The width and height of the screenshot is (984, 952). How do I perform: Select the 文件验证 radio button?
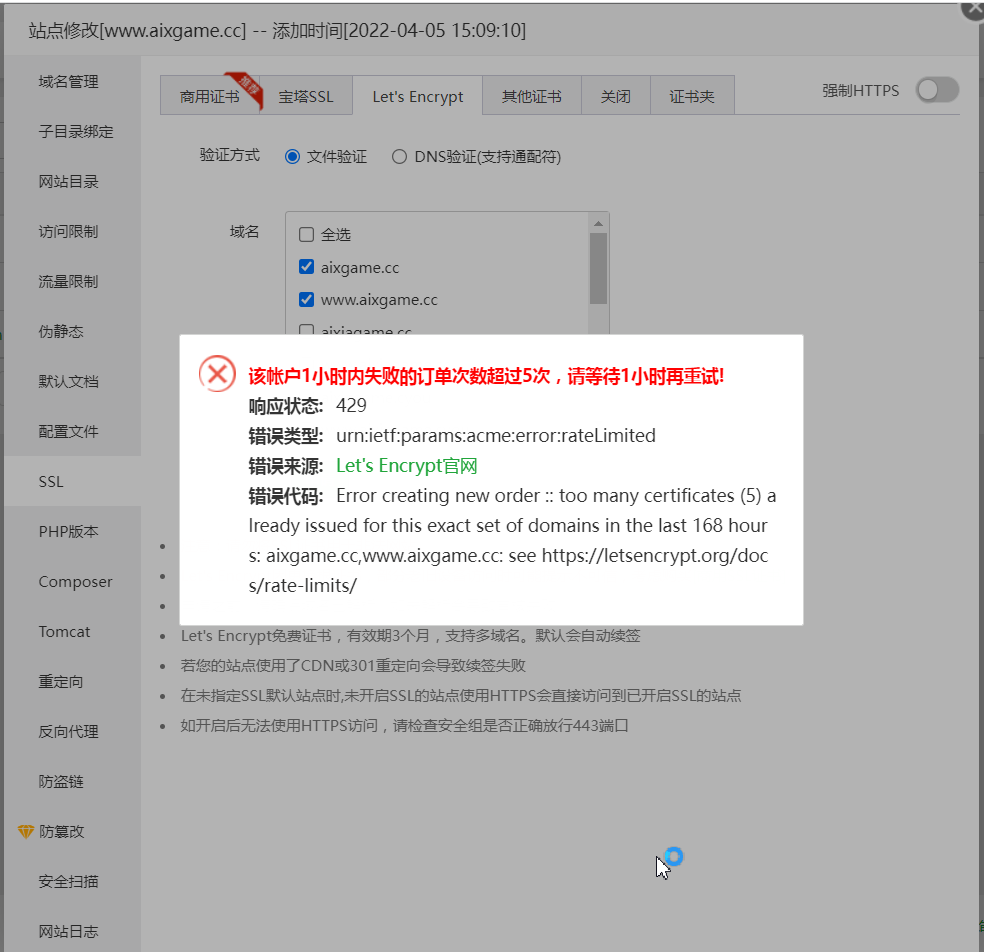(292, 156)
